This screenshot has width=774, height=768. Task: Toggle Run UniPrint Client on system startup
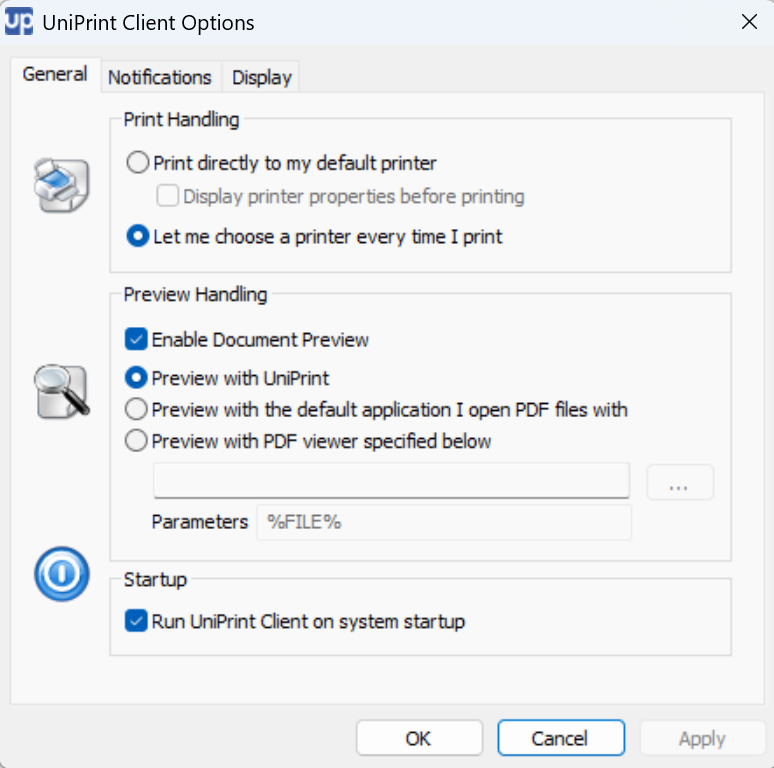(136, 621)
